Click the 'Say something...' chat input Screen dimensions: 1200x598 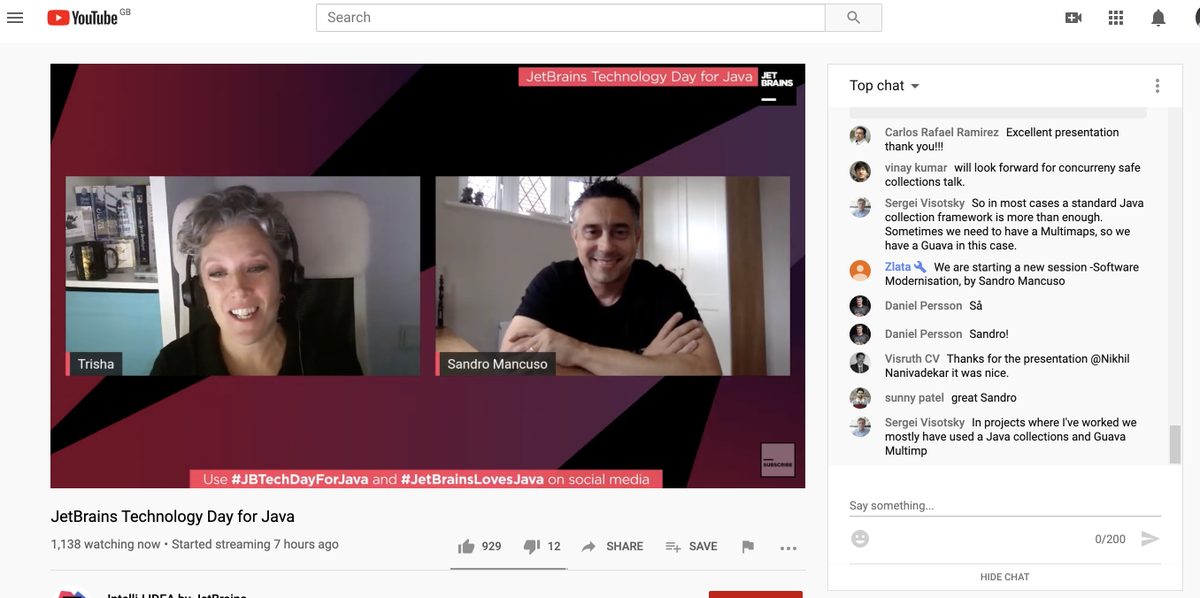click(1004, 506)
